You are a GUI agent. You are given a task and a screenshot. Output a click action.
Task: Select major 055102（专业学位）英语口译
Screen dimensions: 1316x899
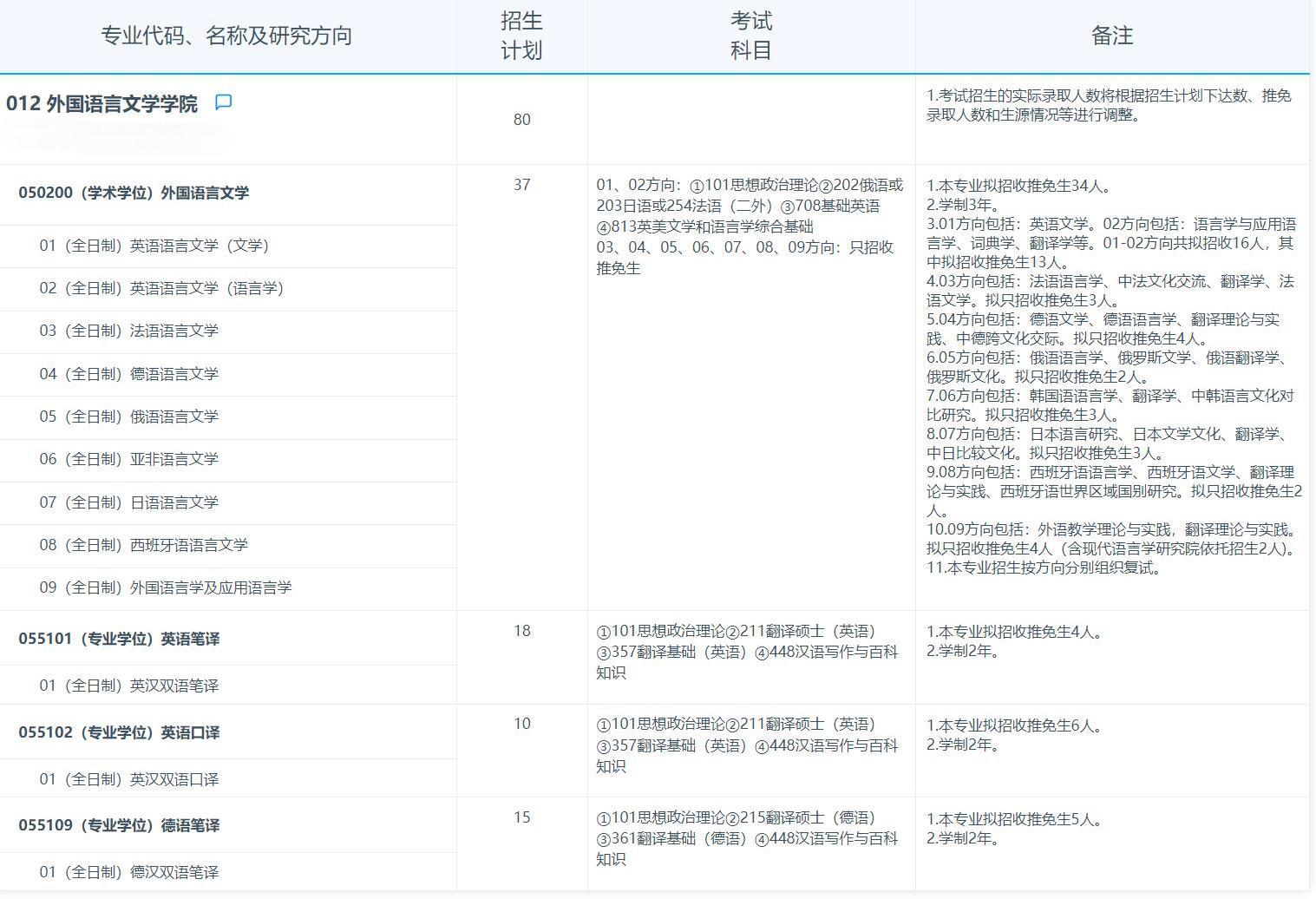pos(121,732)
